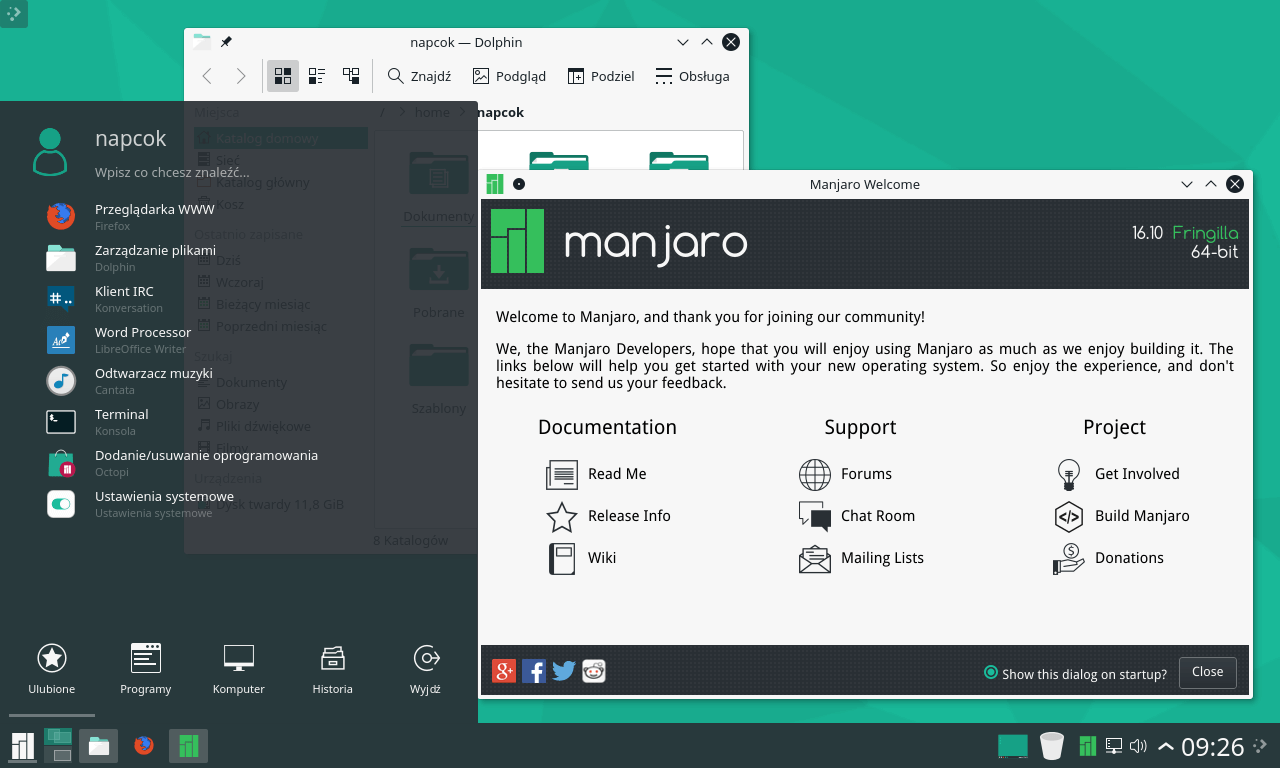
Task: Open the Mailing Lists link
Action: 862,558
